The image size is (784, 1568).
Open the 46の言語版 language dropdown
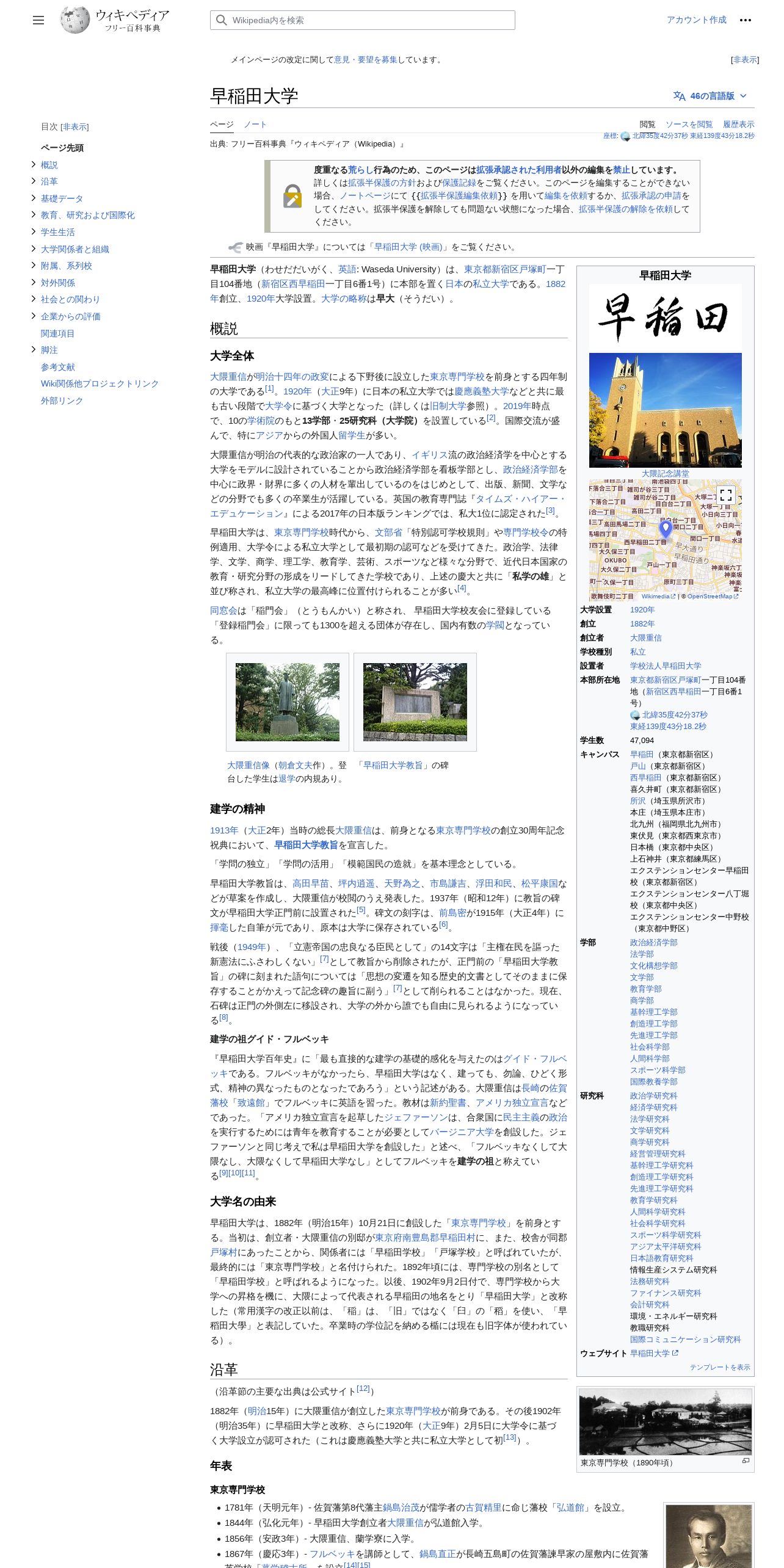point(710,96)
